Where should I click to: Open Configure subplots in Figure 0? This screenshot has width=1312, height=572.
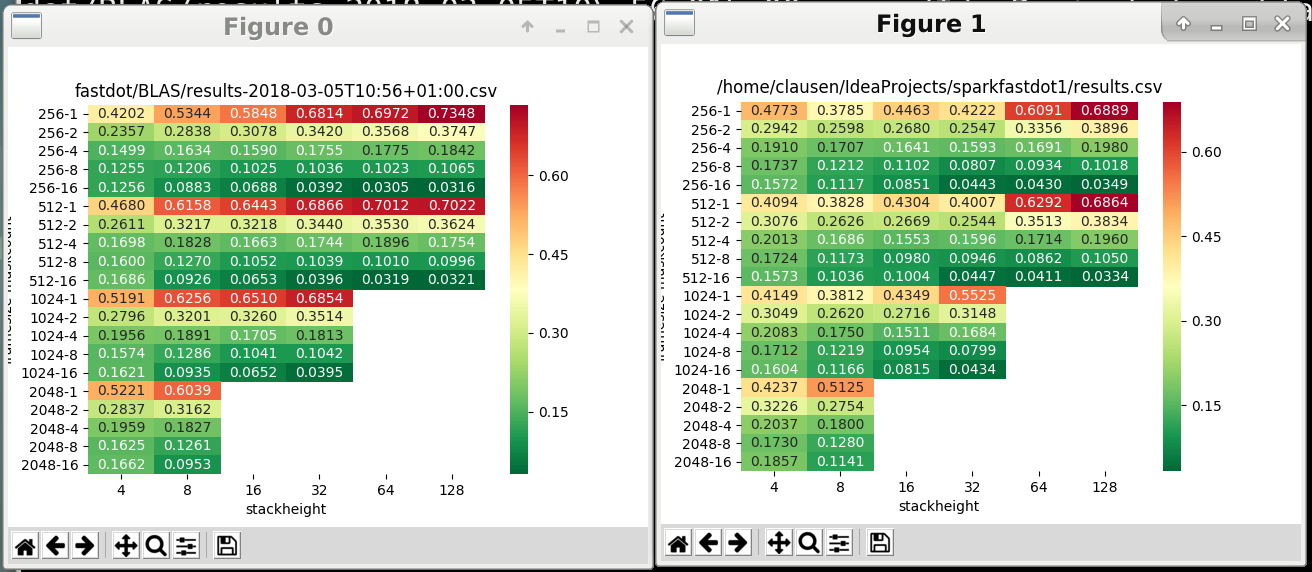[x=186, y=546]
